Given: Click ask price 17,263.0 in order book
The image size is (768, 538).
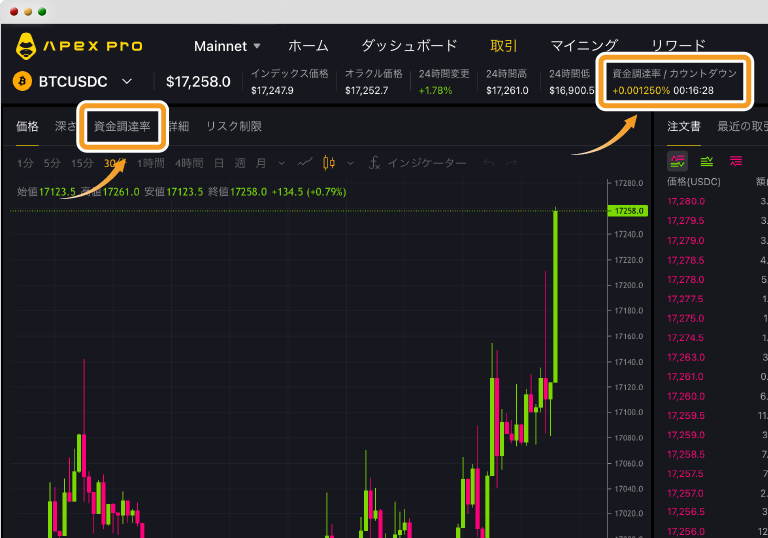Looking at the screenshot, I should click(x=686, y=358).
